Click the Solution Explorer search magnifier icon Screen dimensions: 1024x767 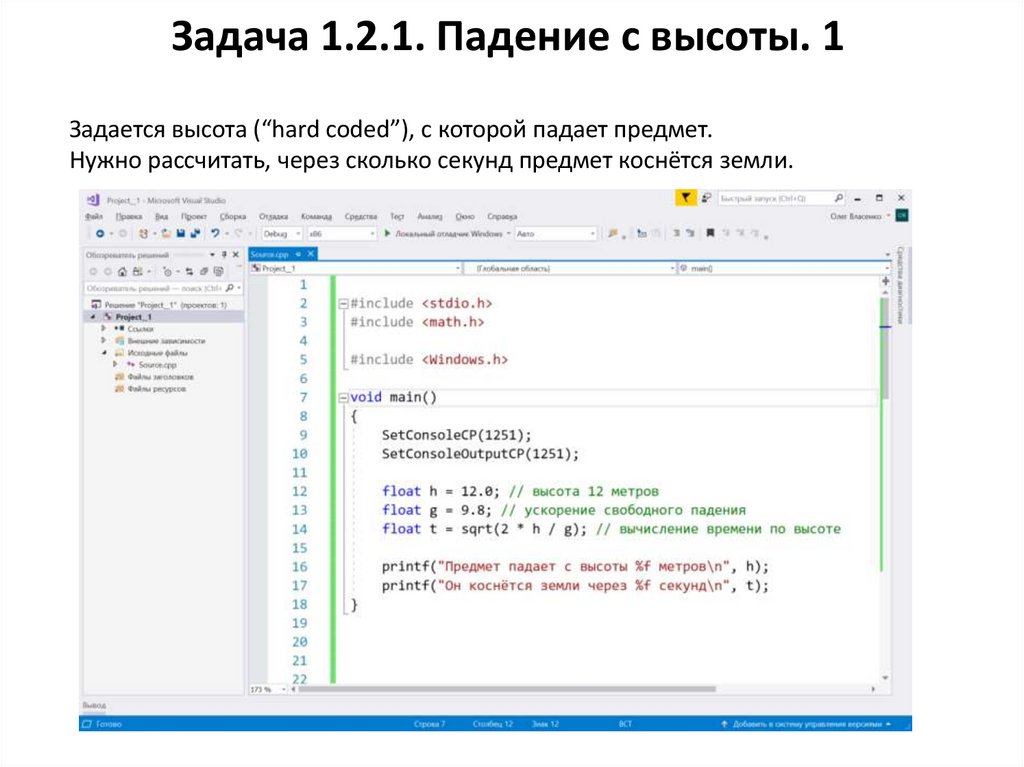pyautogui.click(x=229, y=287)
